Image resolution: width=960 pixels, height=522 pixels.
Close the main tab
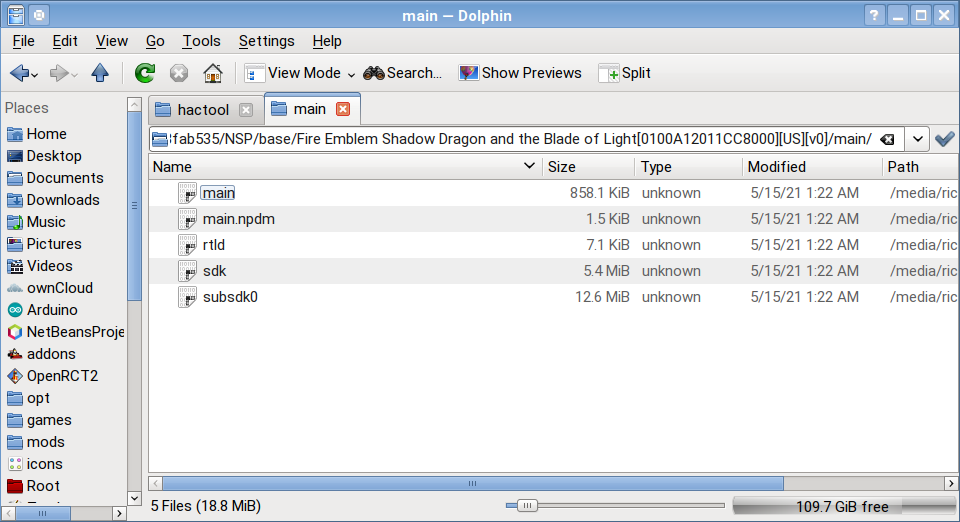coord(343,109)
